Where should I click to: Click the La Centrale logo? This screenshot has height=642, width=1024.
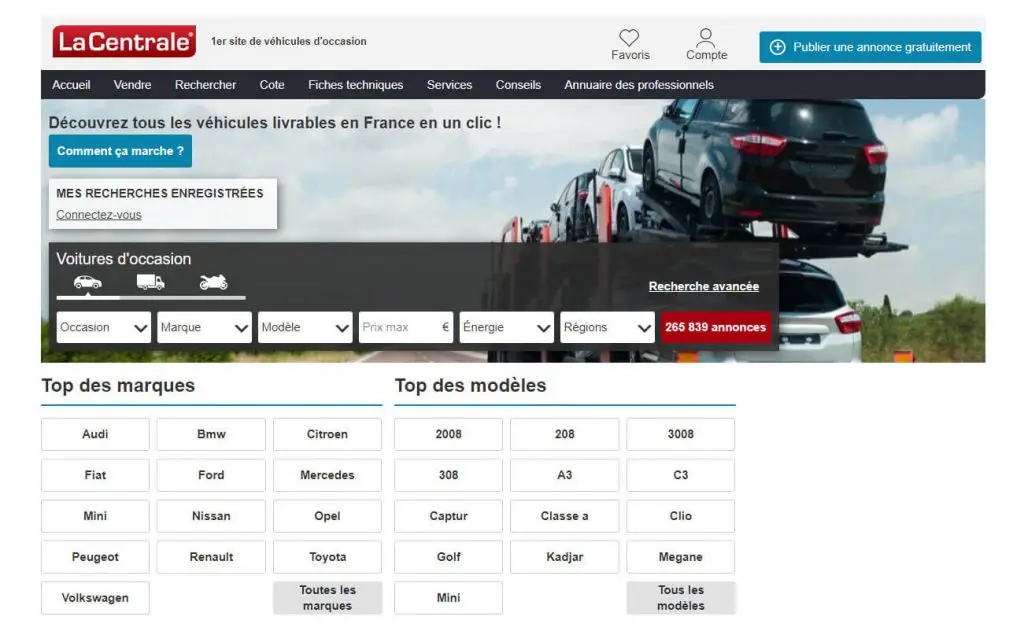click(x=124, y=42)
